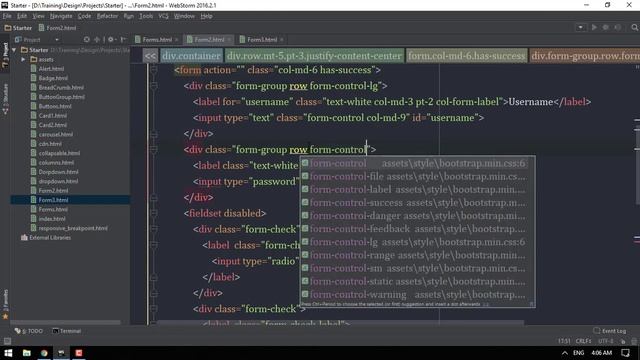Select Alert.html in project tree
Screen dimensions: 640x360
[x=51, y=69]
